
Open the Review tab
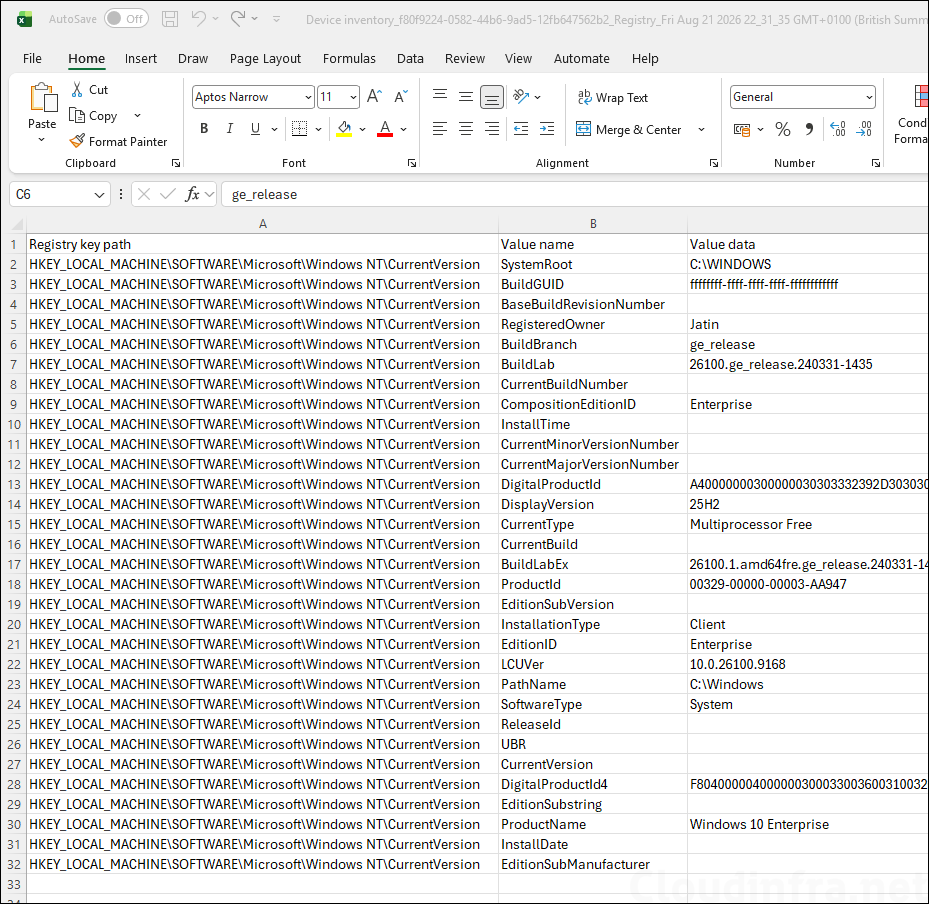tap(464, 59)
